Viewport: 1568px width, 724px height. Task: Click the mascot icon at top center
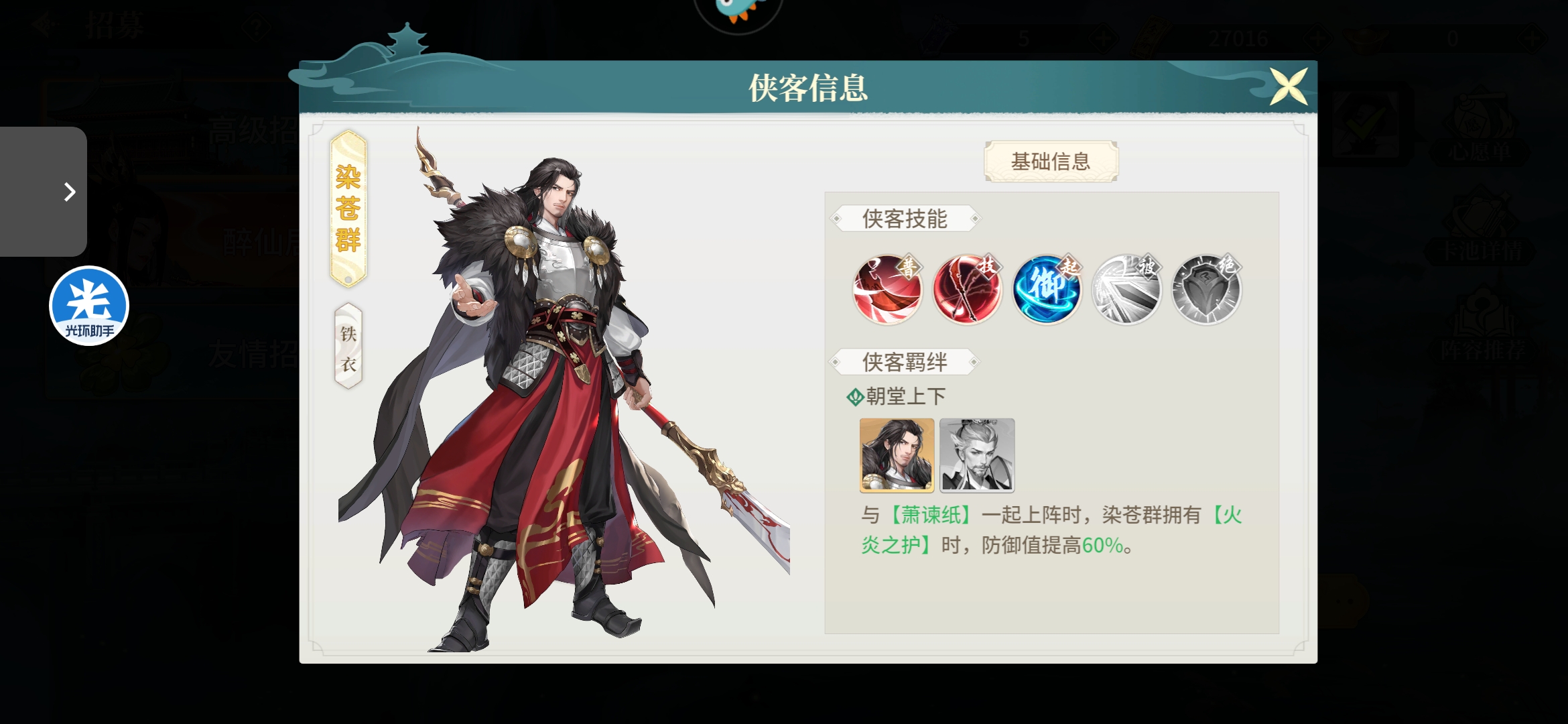738,13
